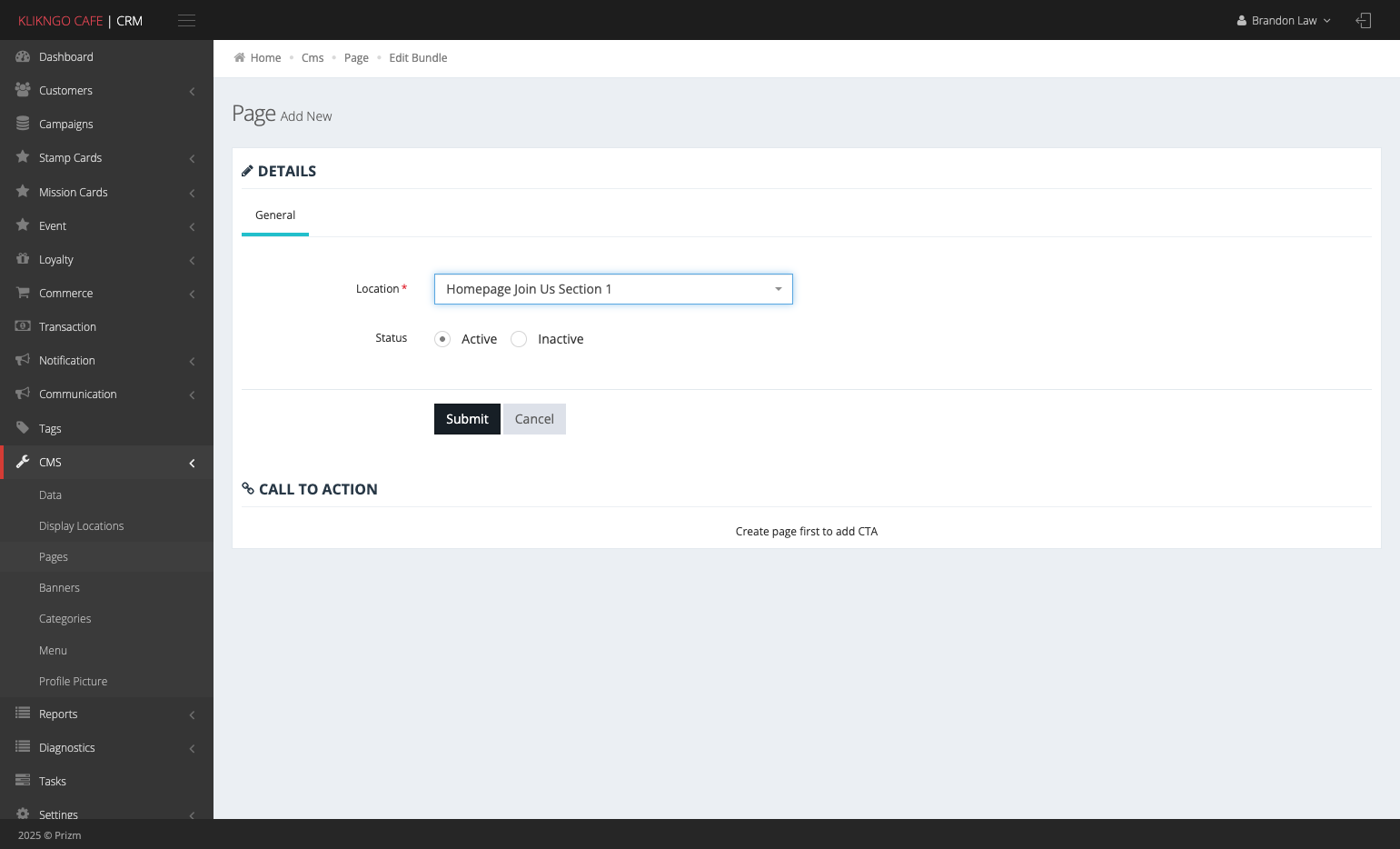
Task: Click the Cancel button
Action: (x=534, y=419)
